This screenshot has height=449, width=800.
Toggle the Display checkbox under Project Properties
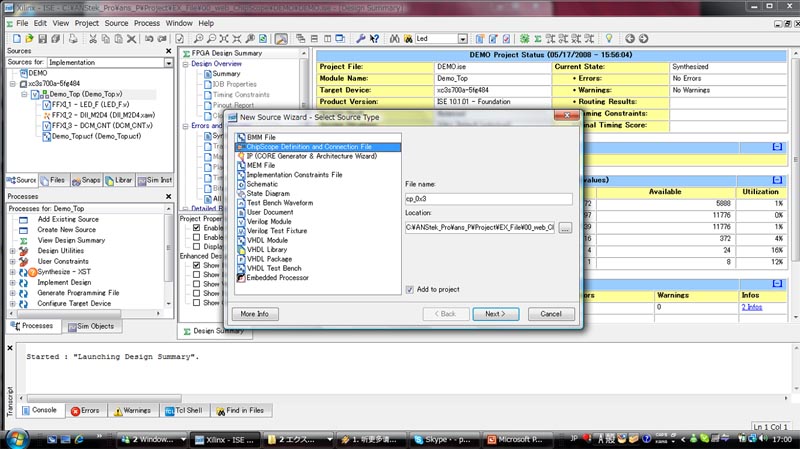point(196,247)
